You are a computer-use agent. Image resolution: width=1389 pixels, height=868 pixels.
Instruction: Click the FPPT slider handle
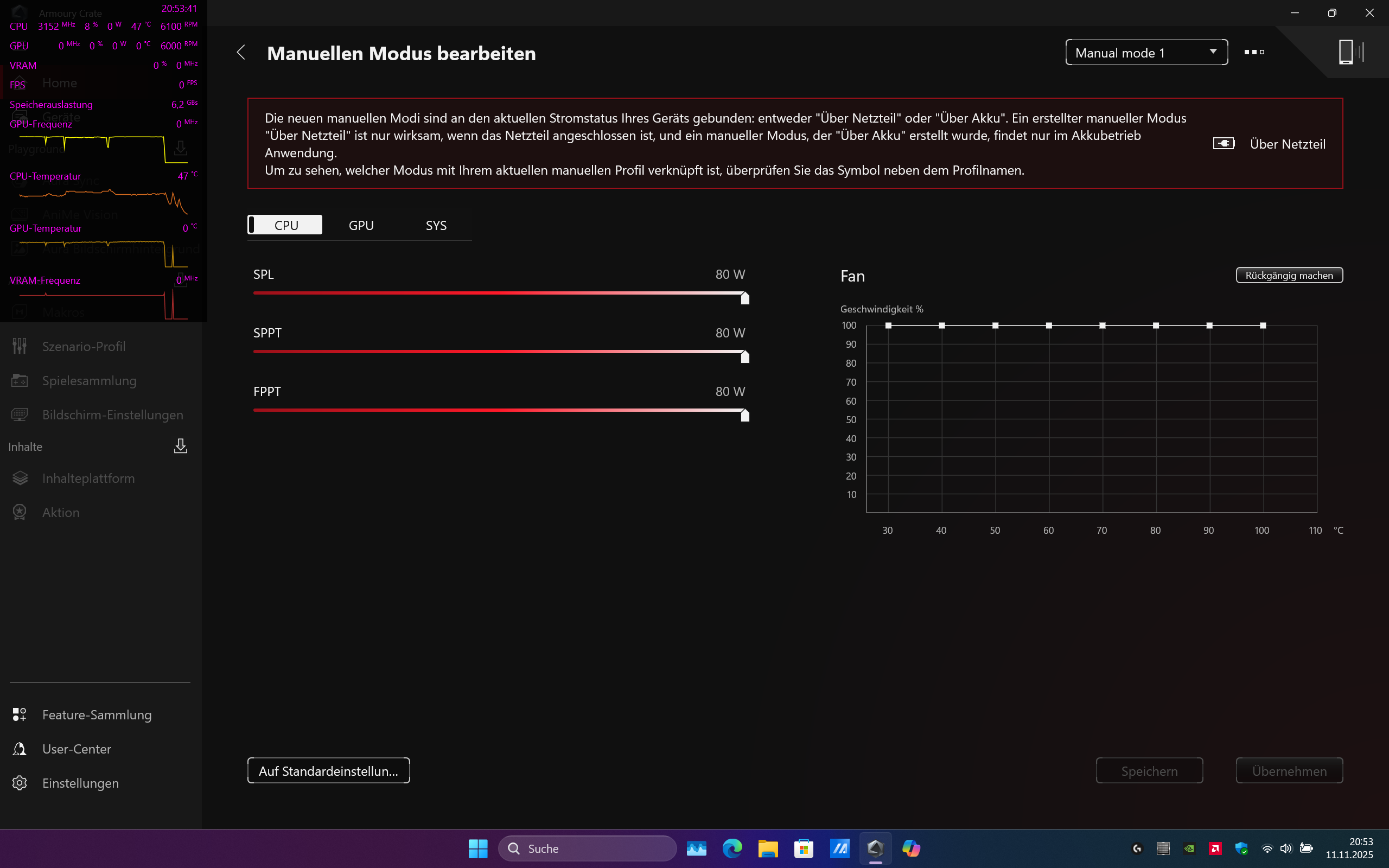pos(744,414)
